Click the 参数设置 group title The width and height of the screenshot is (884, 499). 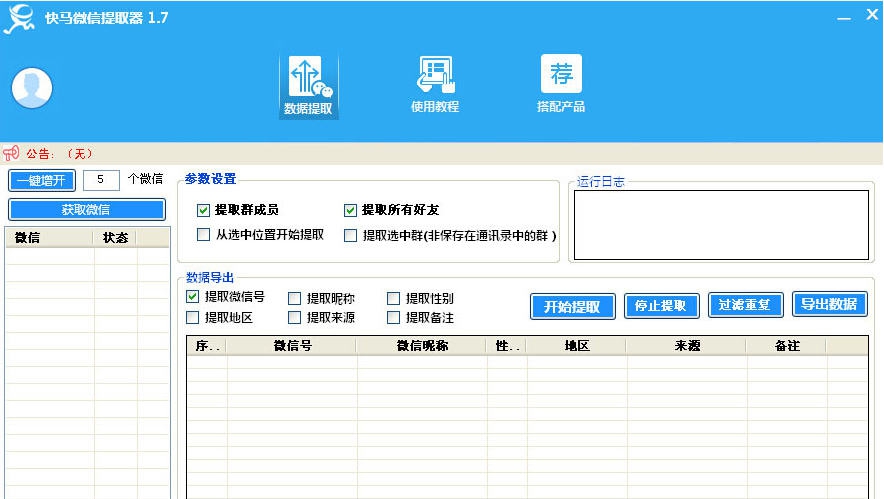(x=210, y=179)
